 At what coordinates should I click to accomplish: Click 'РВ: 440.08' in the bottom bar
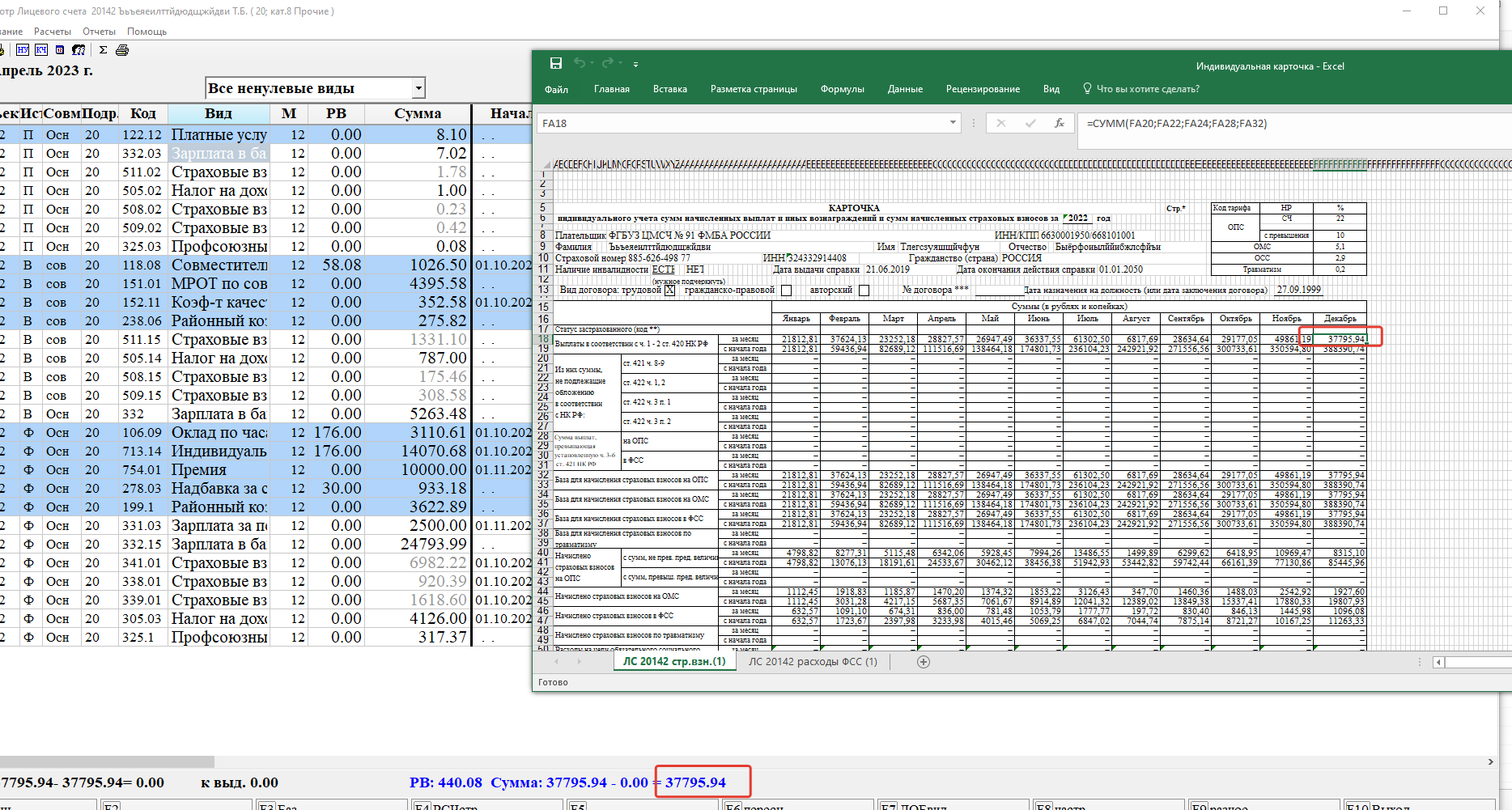click(x=446, y=782)
